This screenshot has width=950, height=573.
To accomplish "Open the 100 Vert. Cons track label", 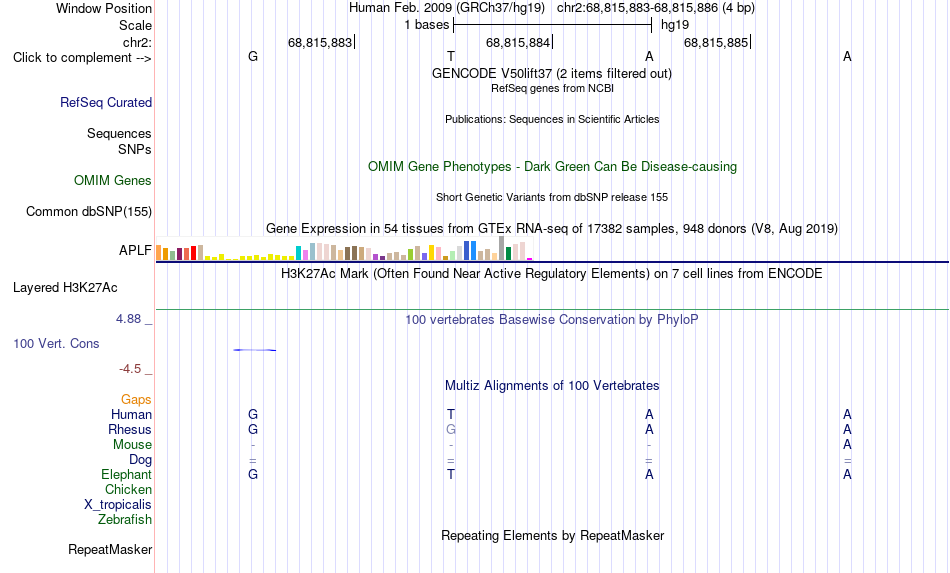I will pos(56,343).
